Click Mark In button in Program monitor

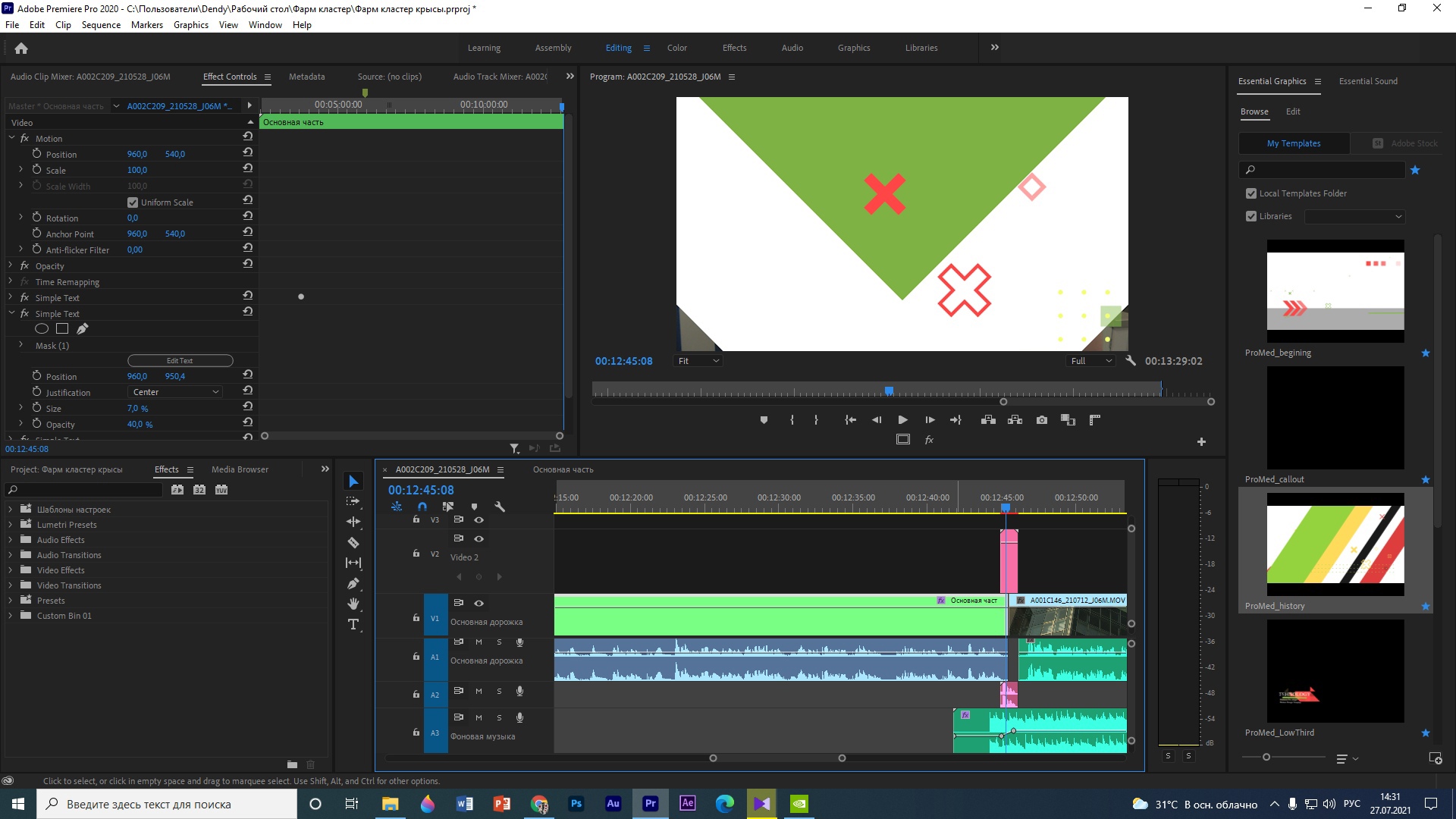coord(792,420)
